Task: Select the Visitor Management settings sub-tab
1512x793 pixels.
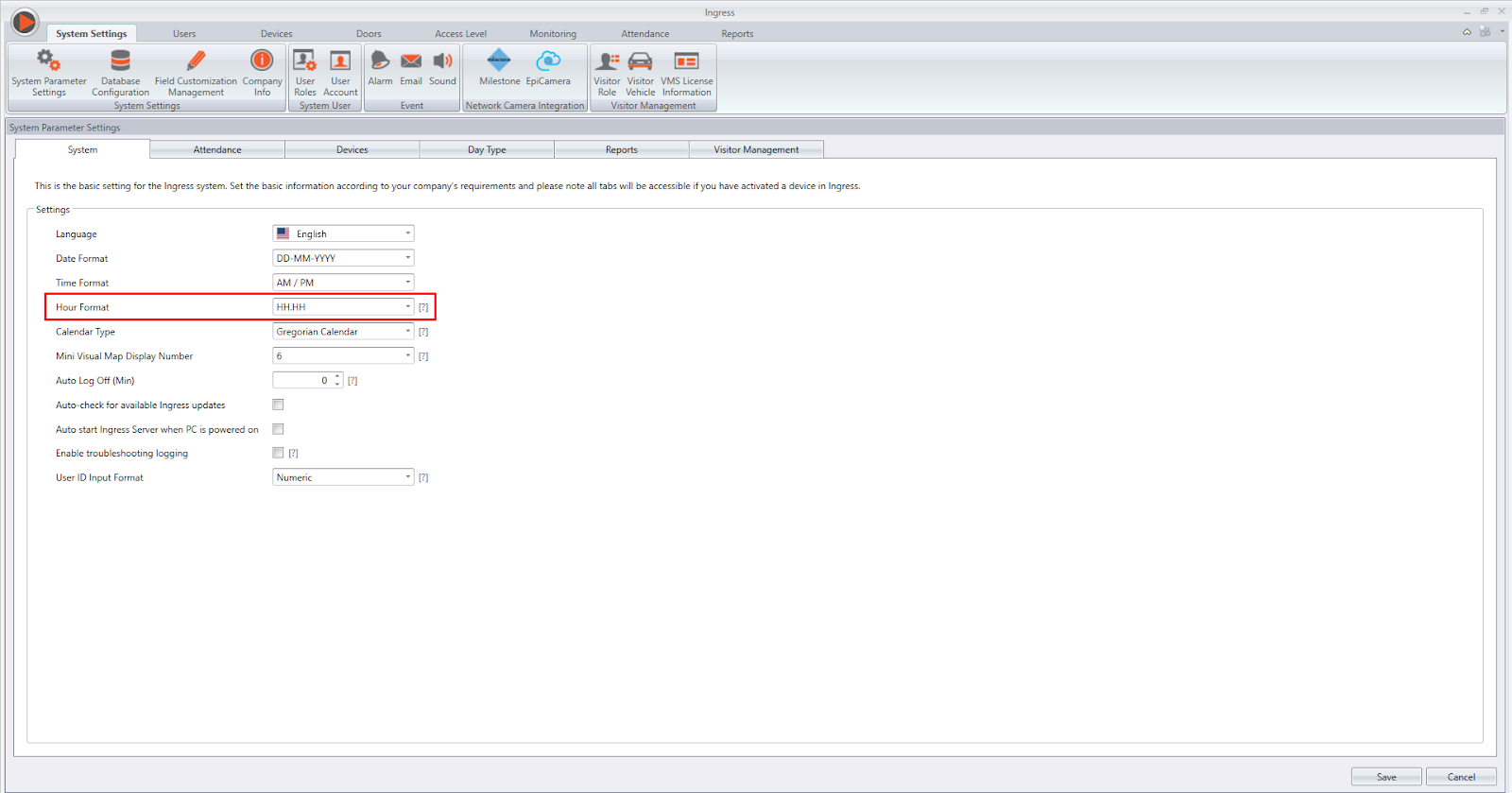Action: point(756,149)
